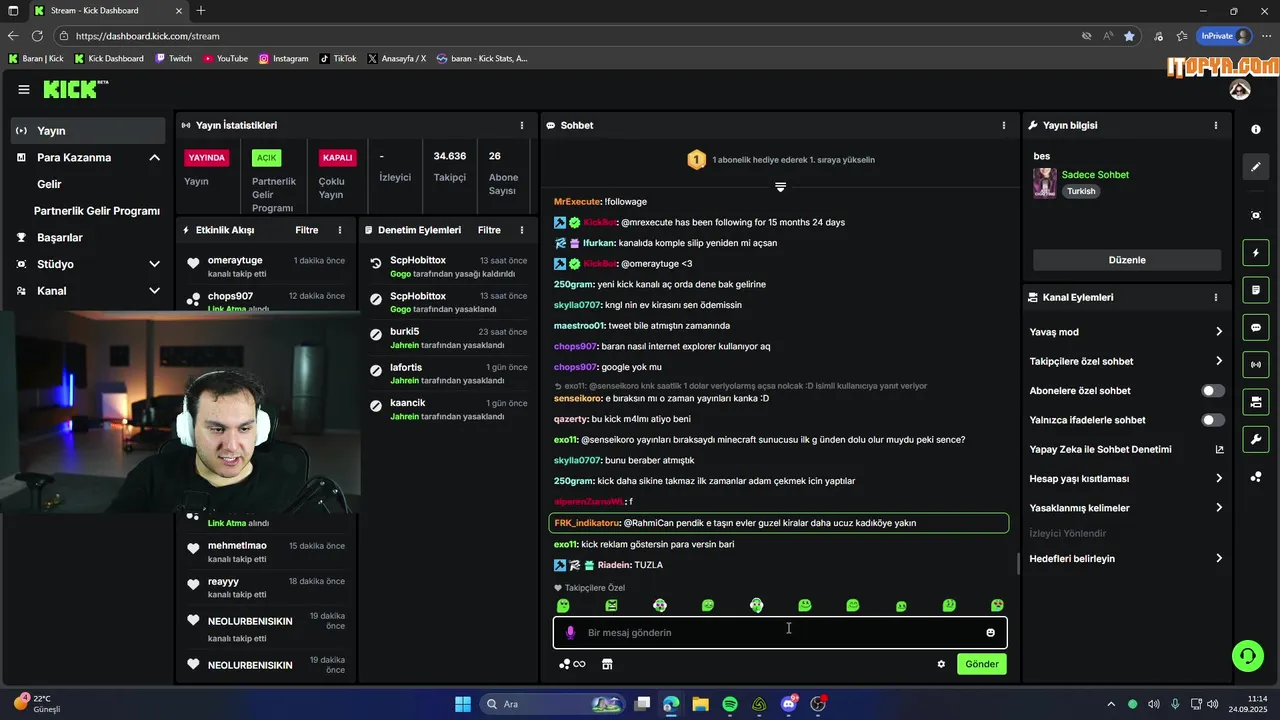The height and width of the screenshot is (720, 1280).
Task: Open the Twitch bookmark
Action: pyautogui.click(x=173, y=59)
